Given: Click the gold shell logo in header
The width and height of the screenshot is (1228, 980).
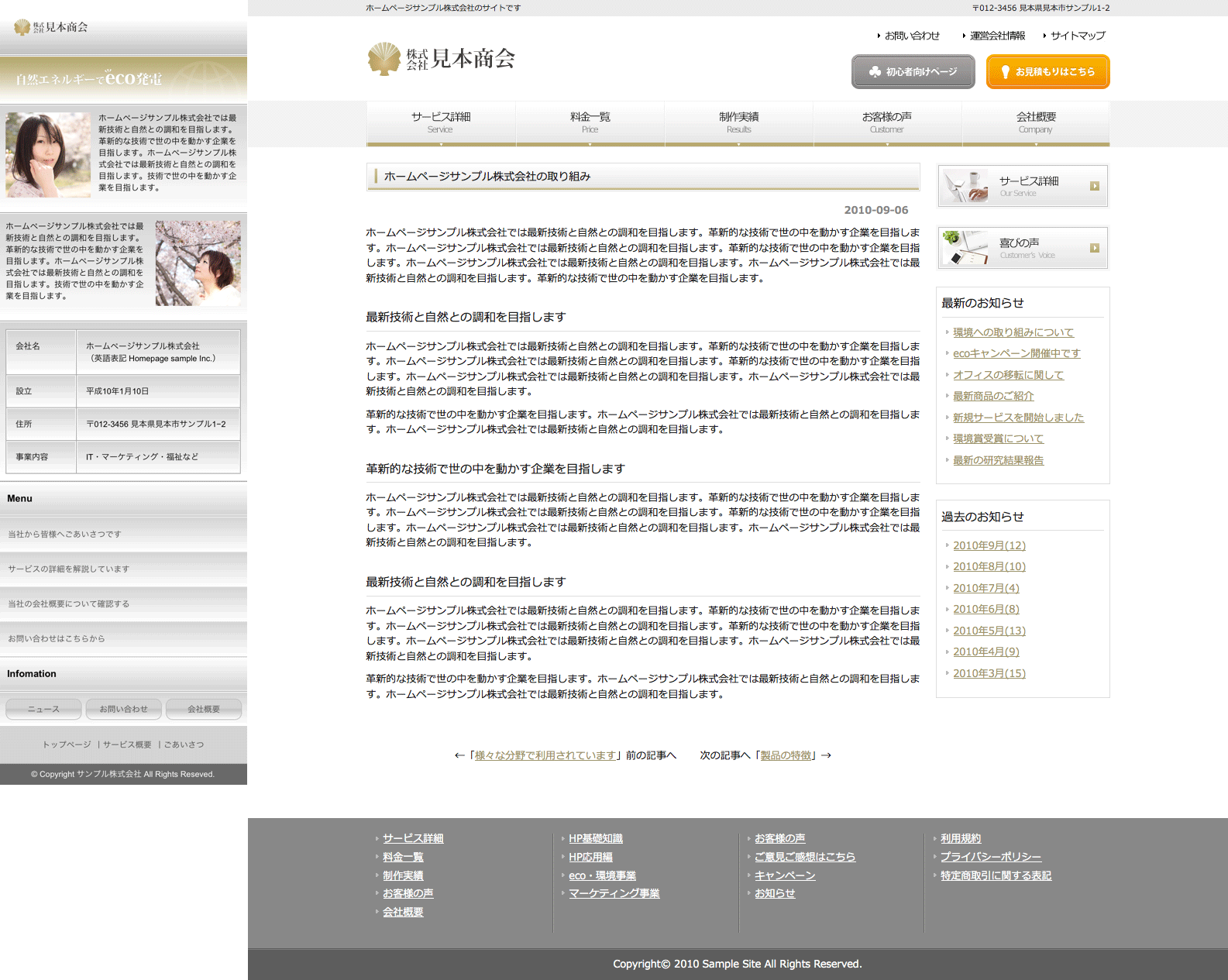Looking at the screenshot, I should 384,59.
